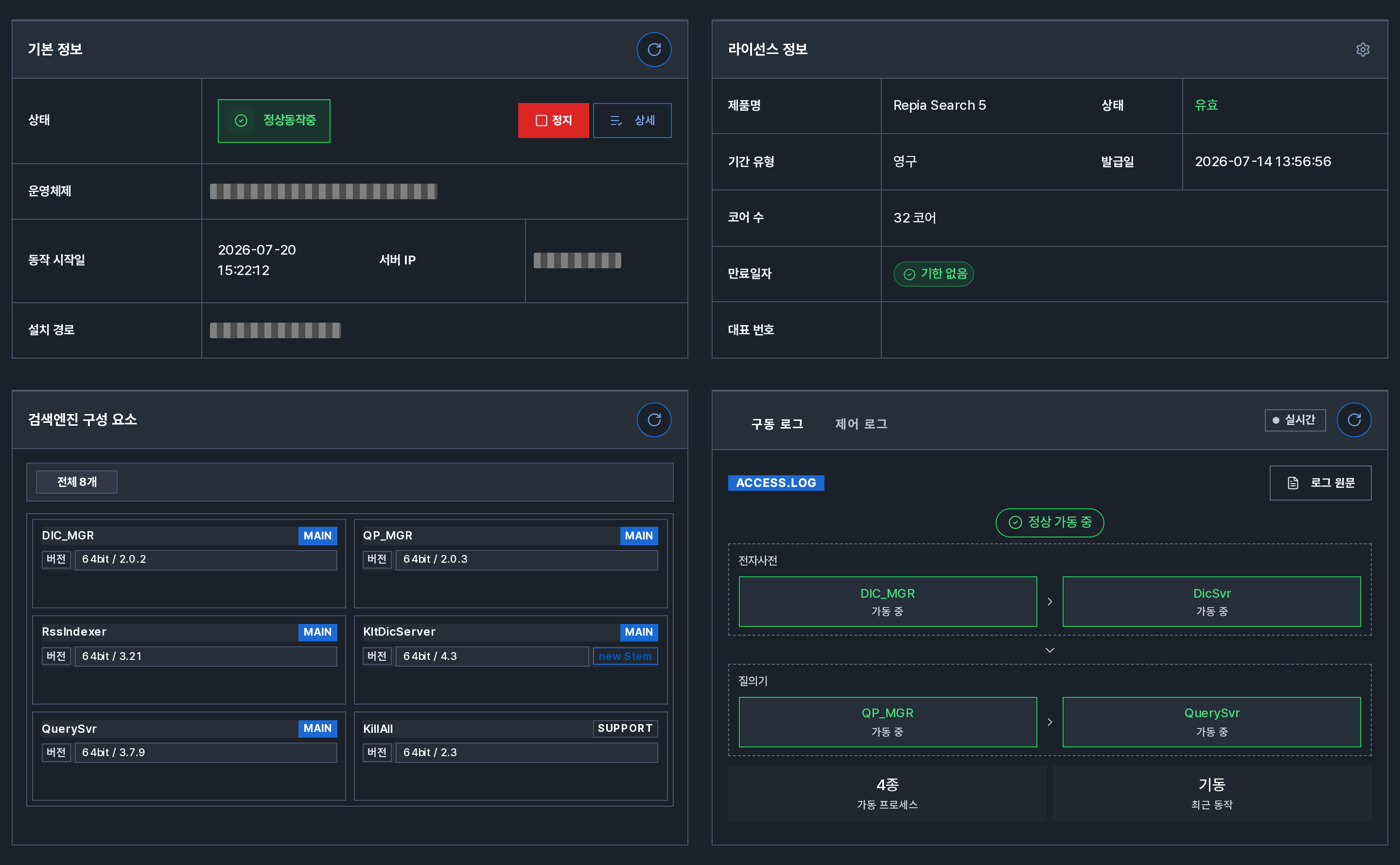
Task: Click the 32 코어 core count value
Action: tap(914, 218)
